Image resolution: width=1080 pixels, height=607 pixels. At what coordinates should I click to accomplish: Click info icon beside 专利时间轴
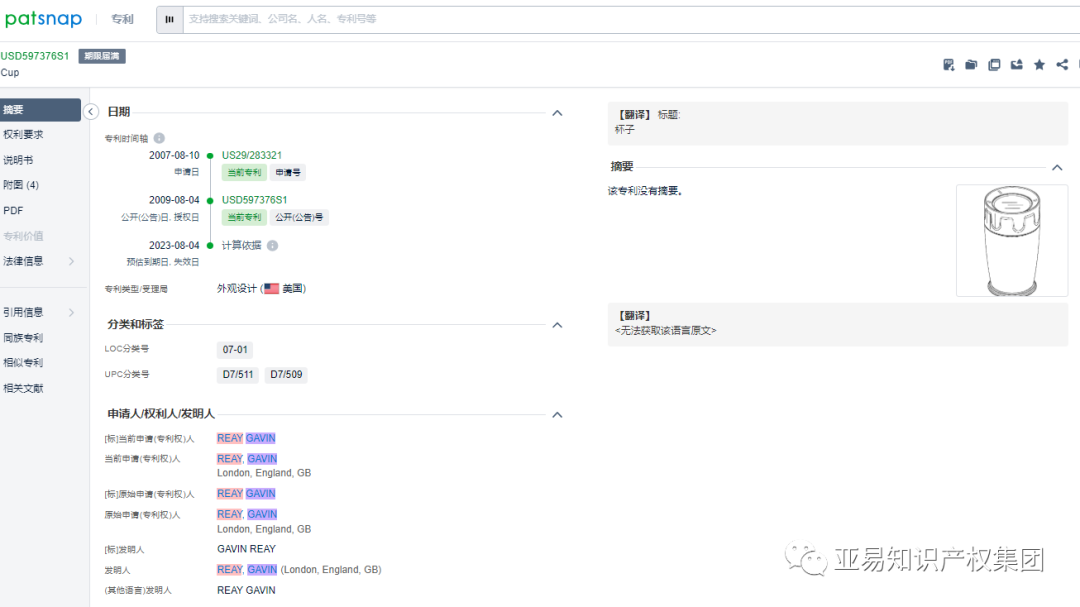point(159,138)
